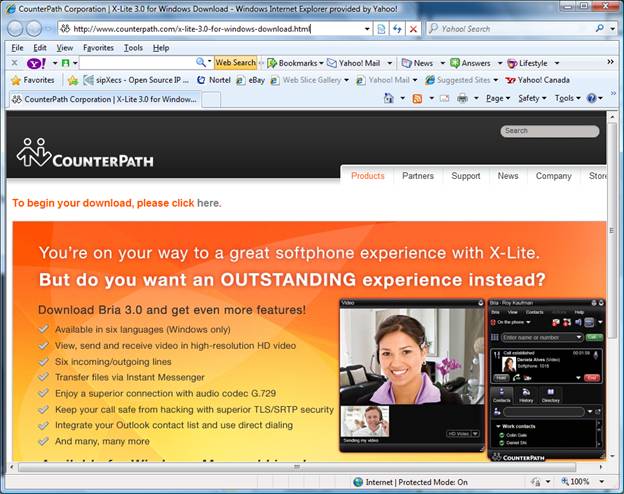Open the sipXecs - Open Source IP favorite
This screenshot has height=494, width=624.
pos(136,80)
